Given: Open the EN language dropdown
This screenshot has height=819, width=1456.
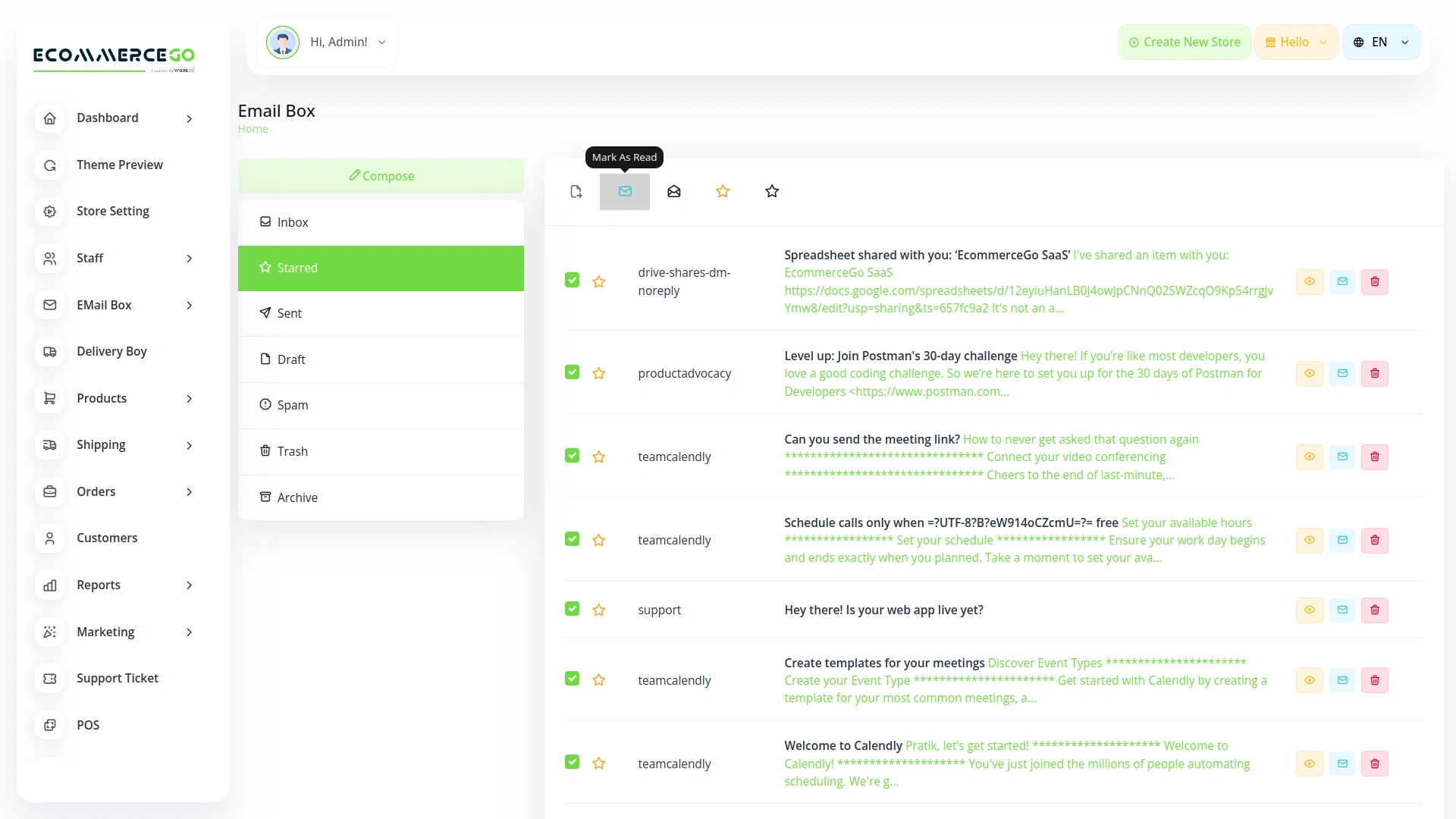Looking at the screenshot, I should pos(1381,42).
